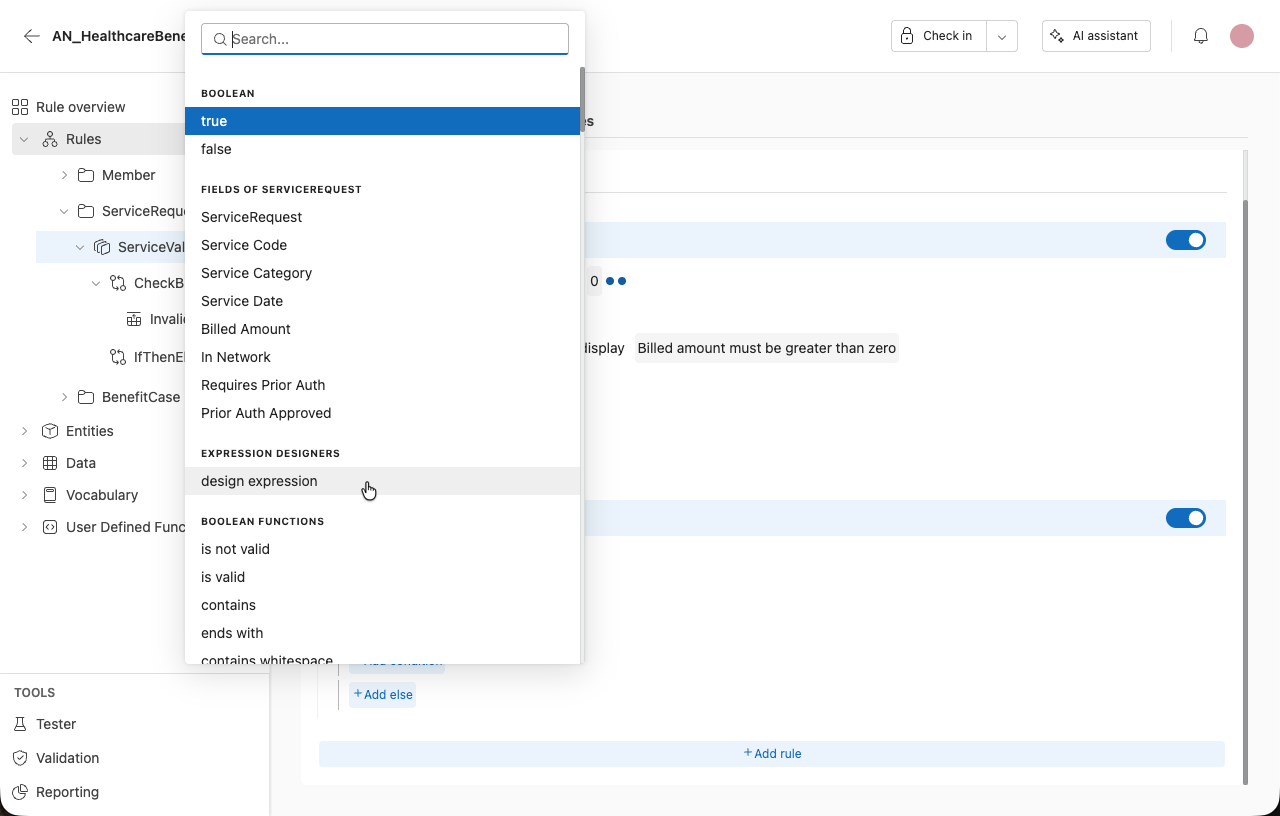Click the Member folder icon

pos(86,175)
